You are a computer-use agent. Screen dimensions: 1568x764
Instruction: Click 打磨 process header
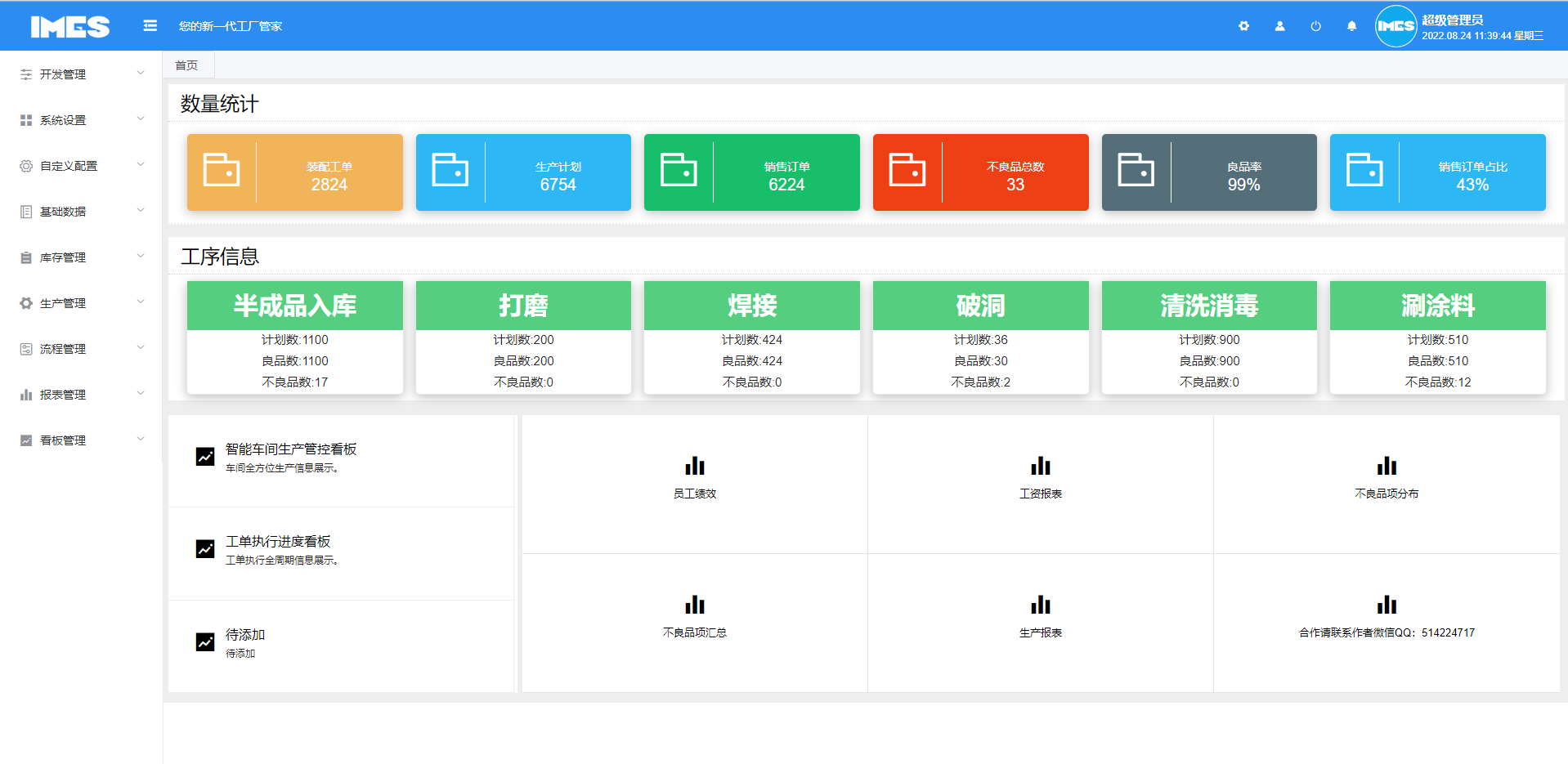point(523,306)
